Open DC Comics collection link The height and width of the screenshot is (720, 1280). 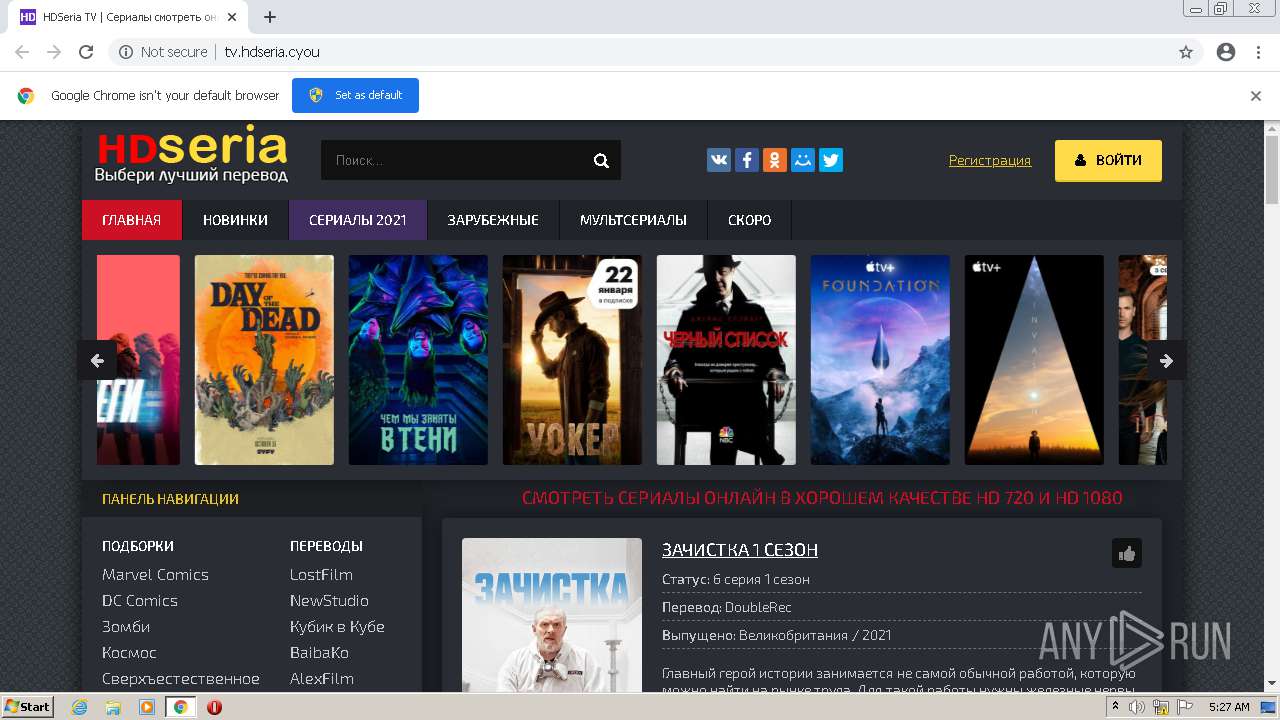point(140,600)
